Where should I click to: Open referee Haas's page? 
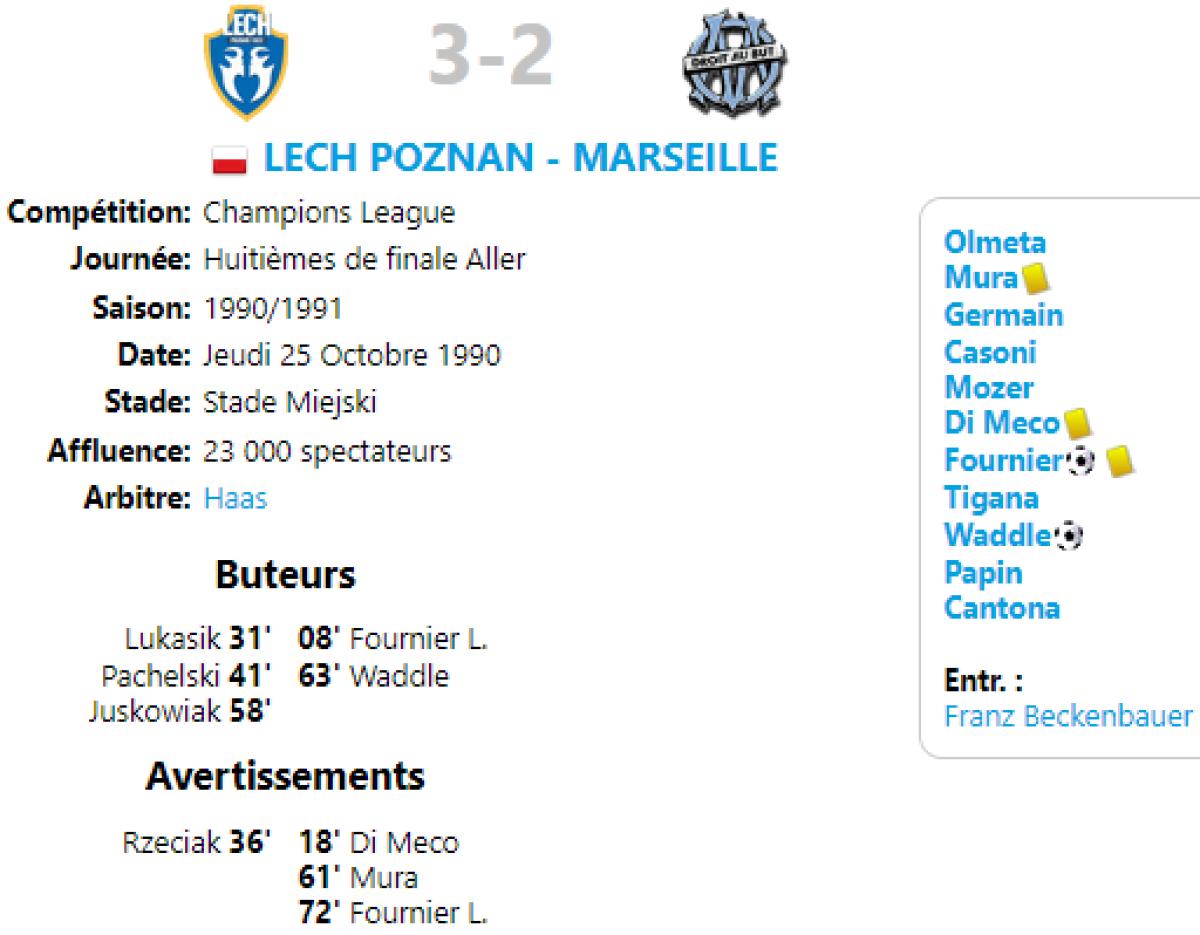tap(235, 498)
